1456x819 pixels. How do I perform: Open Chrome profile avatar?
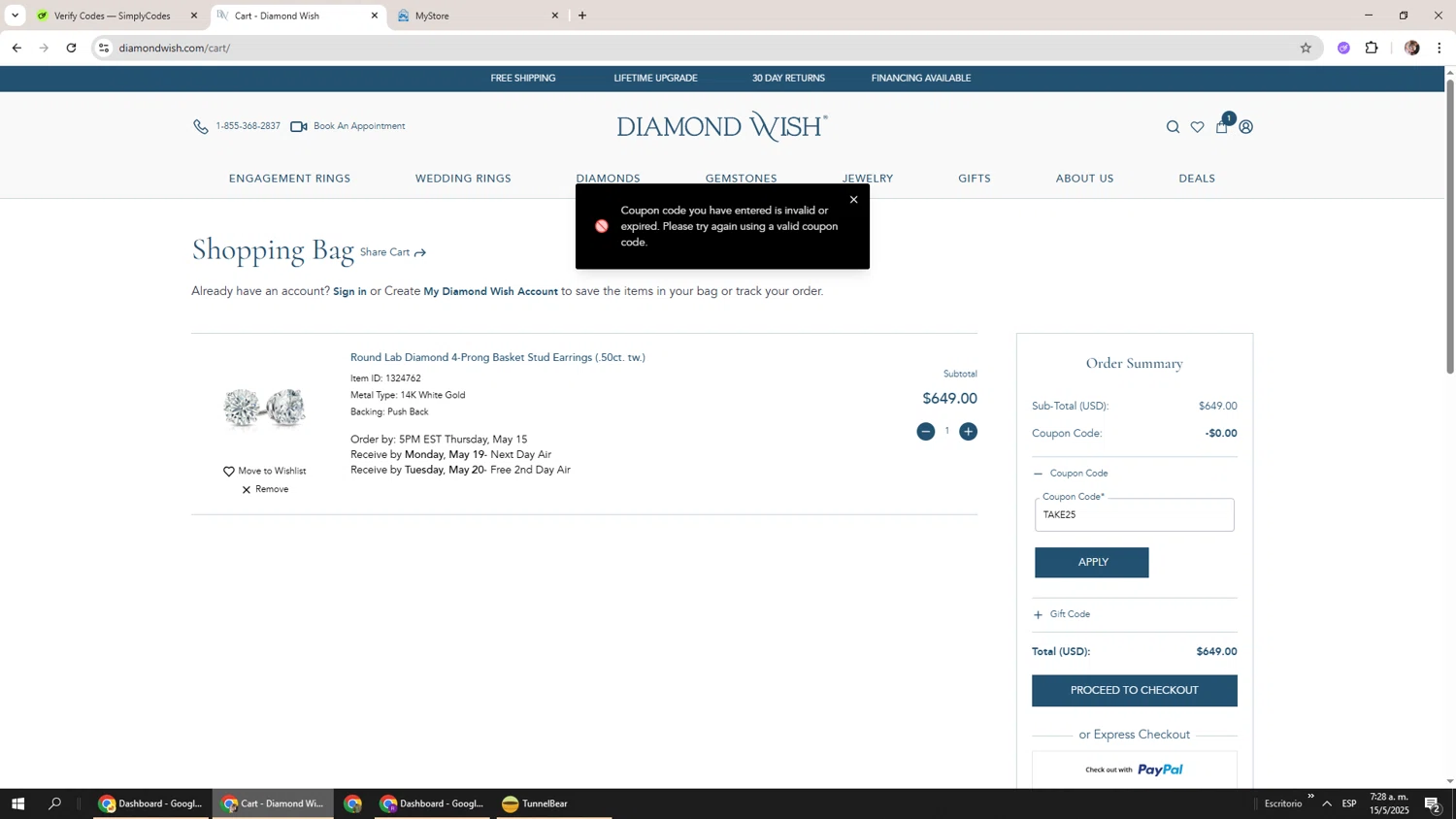1412,48
